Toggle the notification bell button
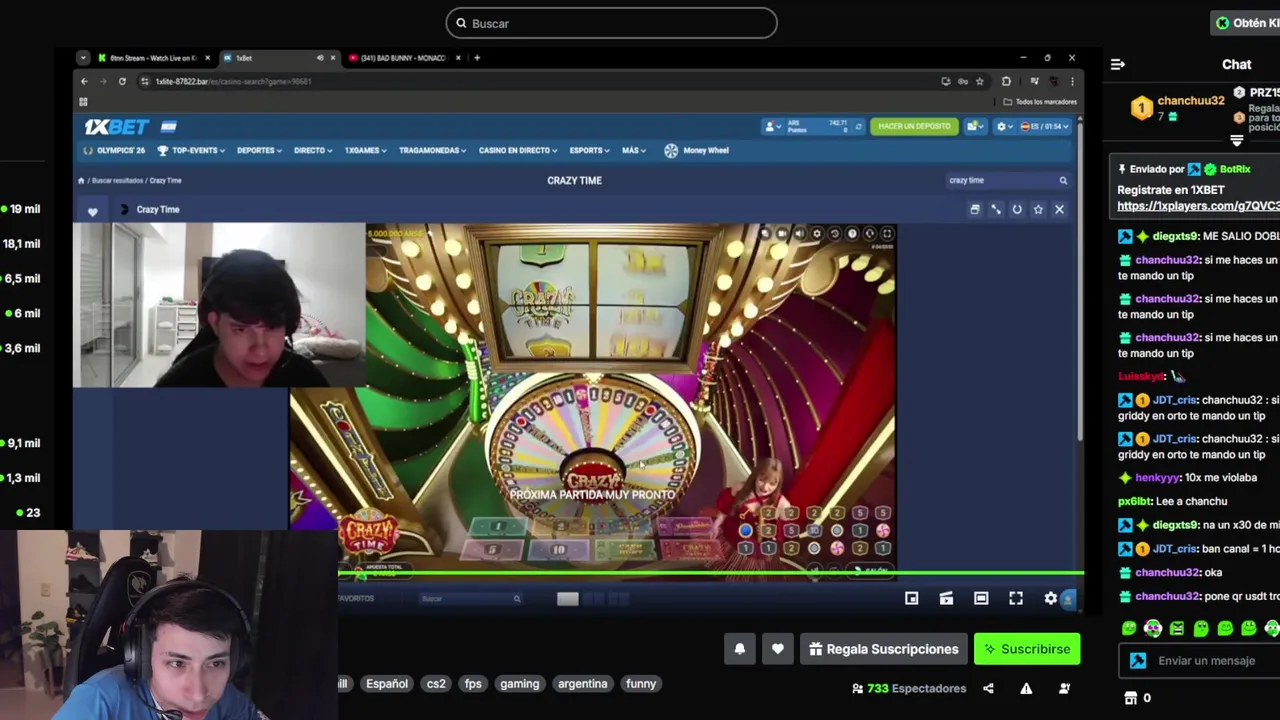Image resolution: width=1280 pixels, height=720 pixels. [x=740, y=649]
